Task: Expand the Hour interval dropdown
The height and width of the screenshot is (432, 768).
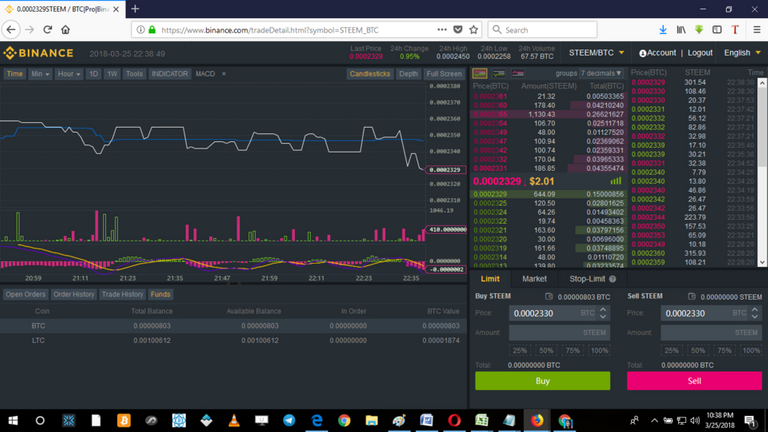Action: click(x=69, y=74)
